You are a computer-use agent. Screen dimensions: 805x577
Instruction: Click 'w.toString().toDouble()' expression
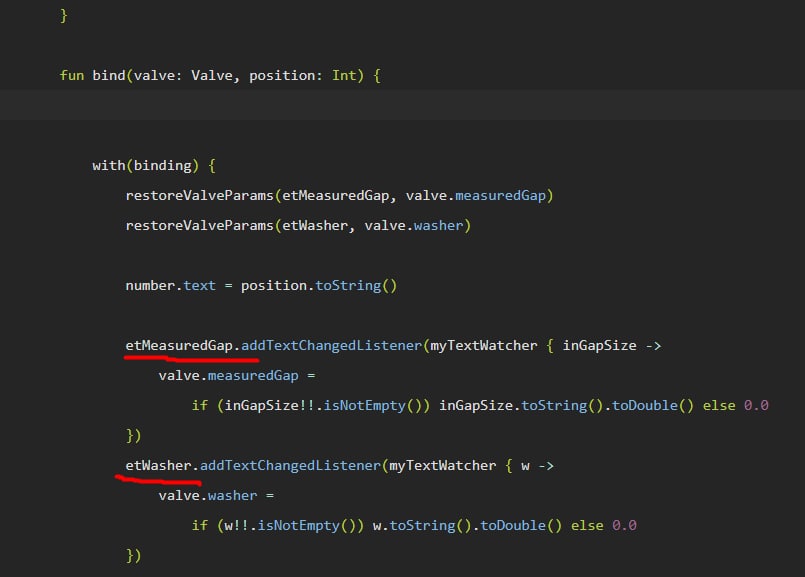tap(467, 526)
